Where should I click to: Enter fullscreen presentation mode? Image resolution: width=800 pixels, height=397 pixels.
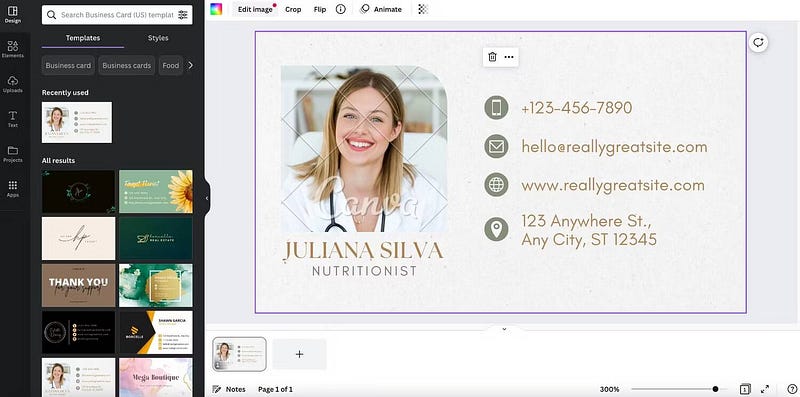coord(765,389)
